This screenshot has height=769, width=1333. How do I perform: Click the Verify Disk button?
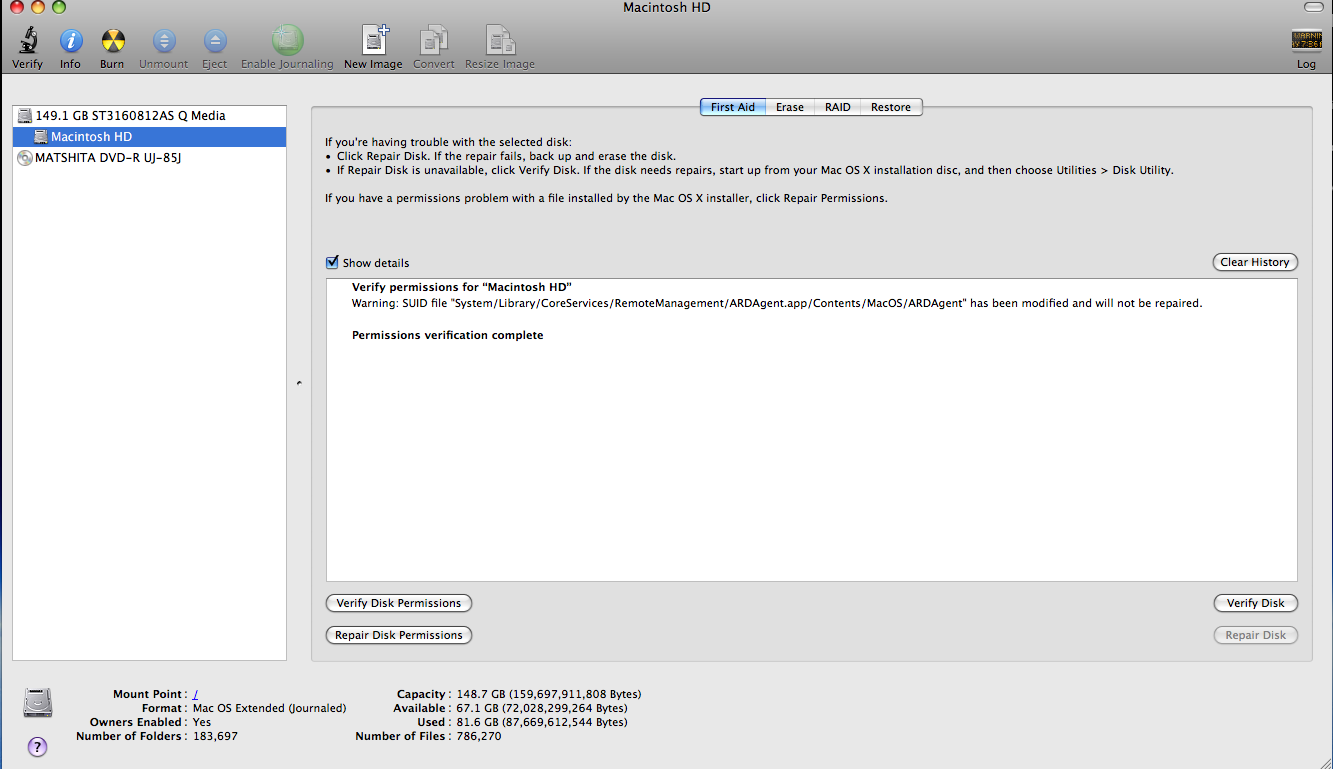[1256, 603]
